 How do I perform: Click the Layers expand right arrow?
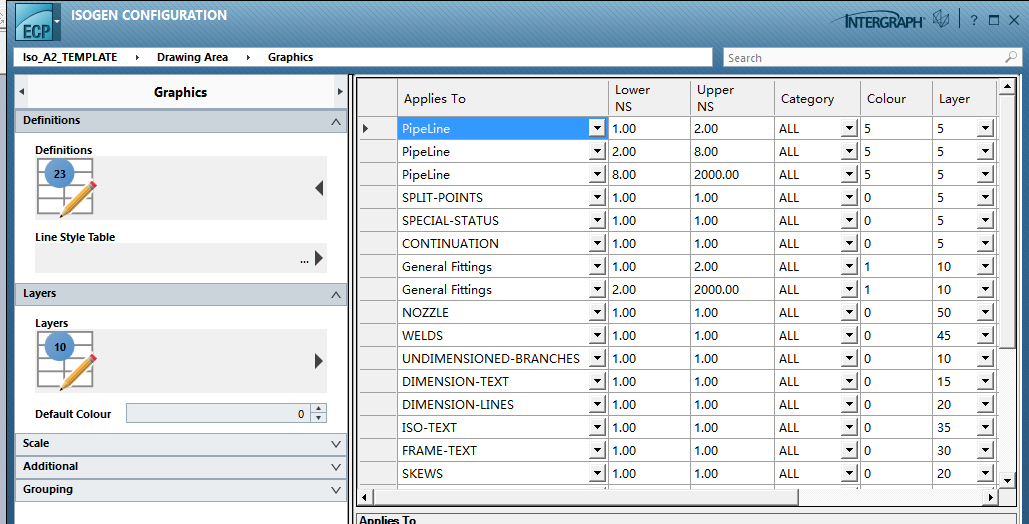coord(319,360)
